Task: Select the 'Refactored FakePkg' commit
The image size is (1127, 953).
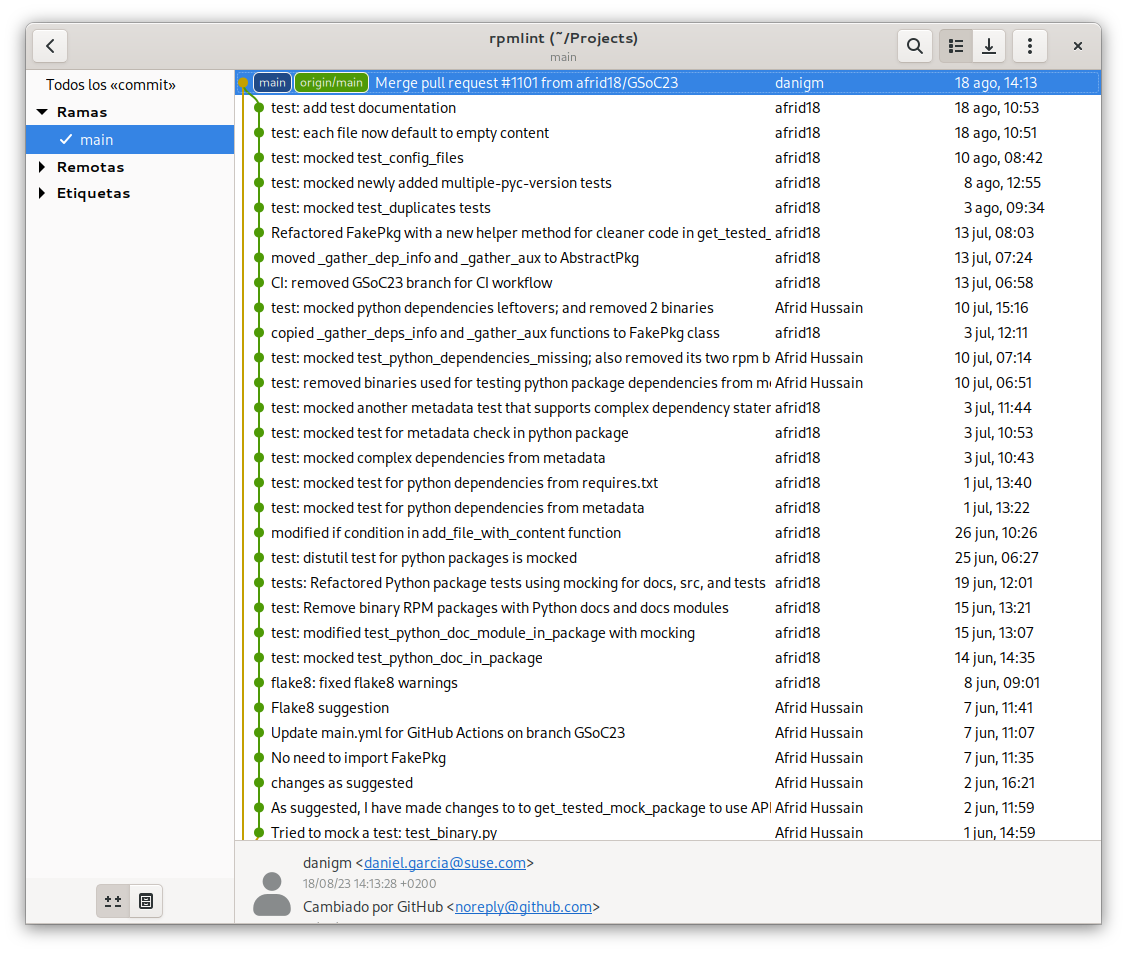Action: point(668,233)
